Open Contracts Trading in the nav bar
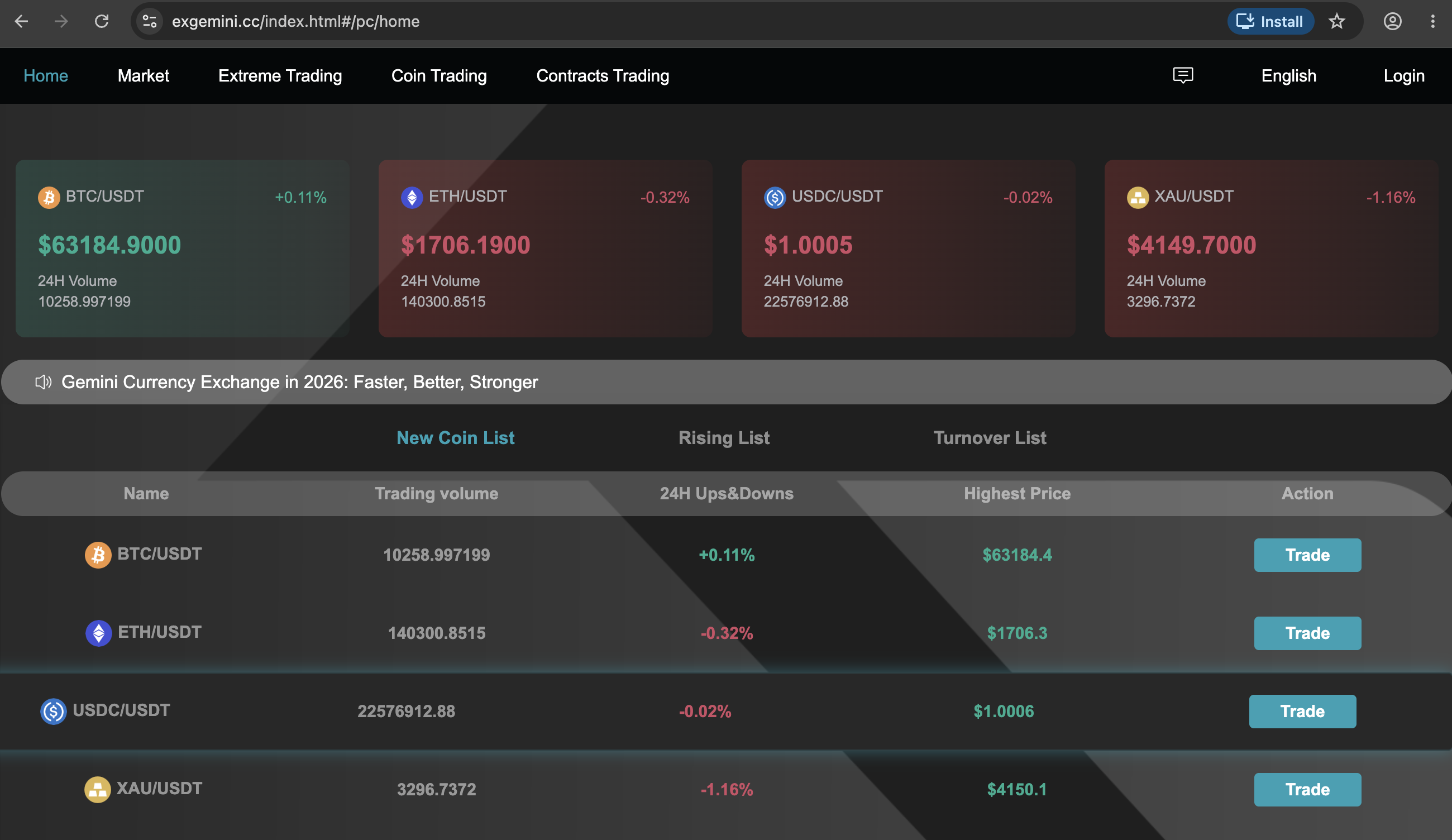Viewport: 1452px width, 840px height. pyautogui.click(x=603, y=75)
